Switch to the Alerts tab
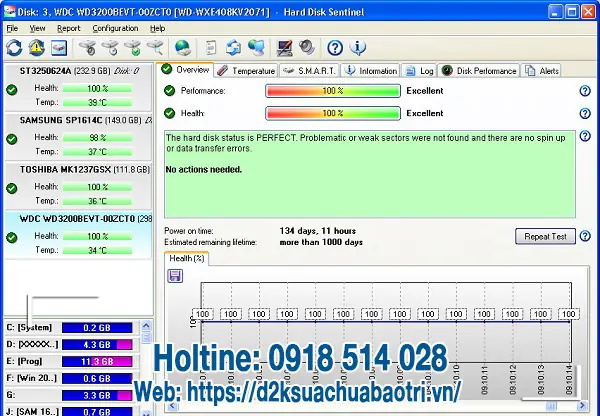 pyautogui.click(x=541, y=71)
